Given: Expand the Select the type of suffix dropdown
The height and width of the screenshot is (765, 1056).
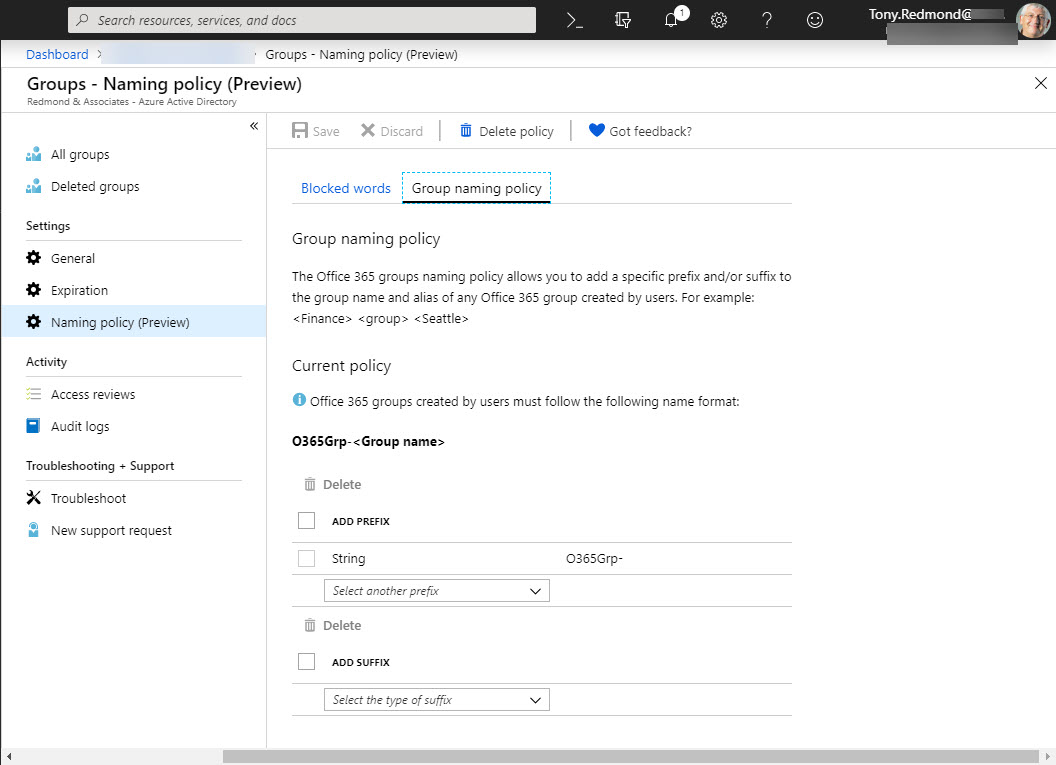Looking at the screenshot, I should (x=436, y=700).
